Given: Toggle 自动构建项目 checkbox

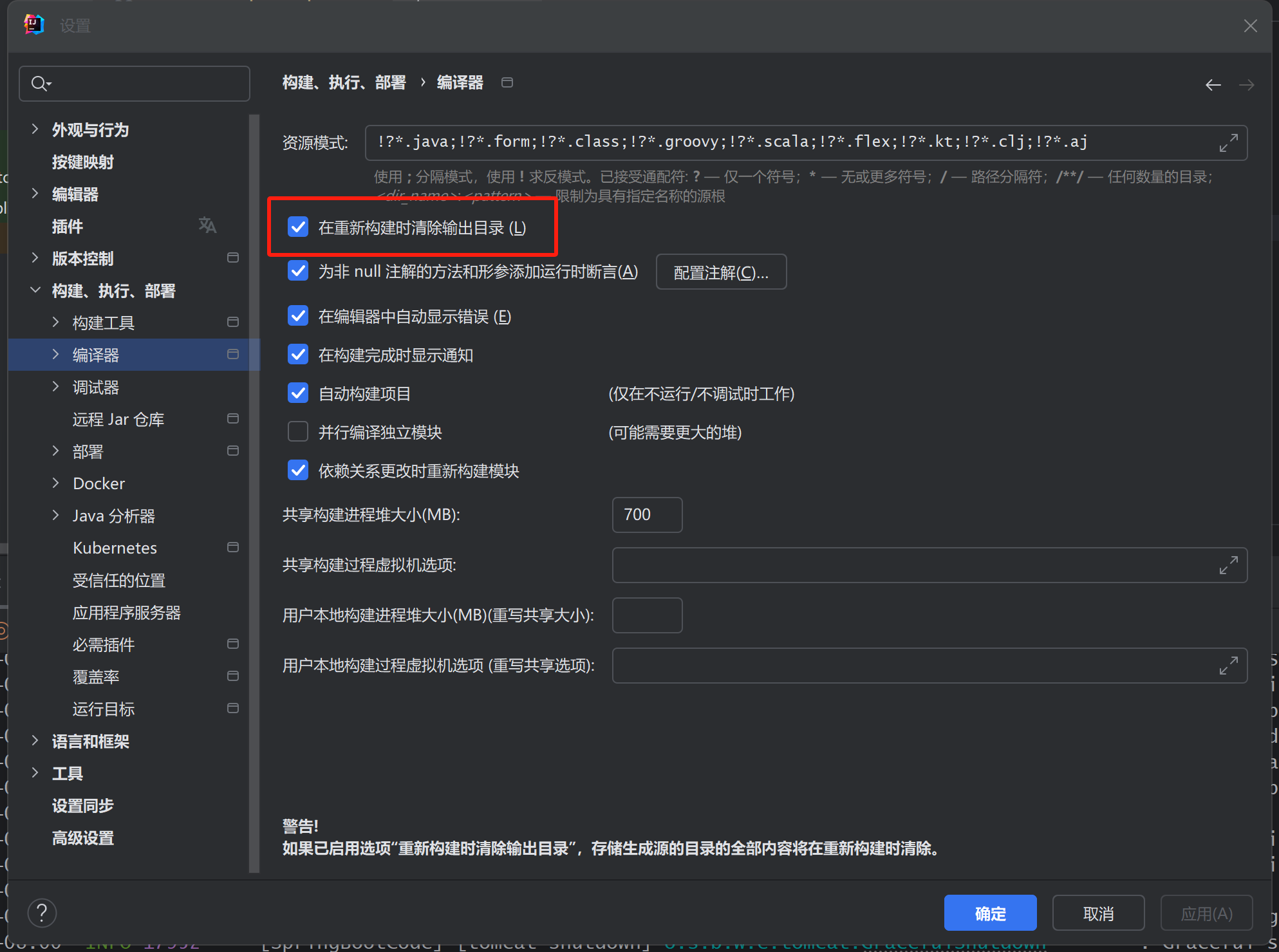Looking at the screenshot, I should (298, 393).
